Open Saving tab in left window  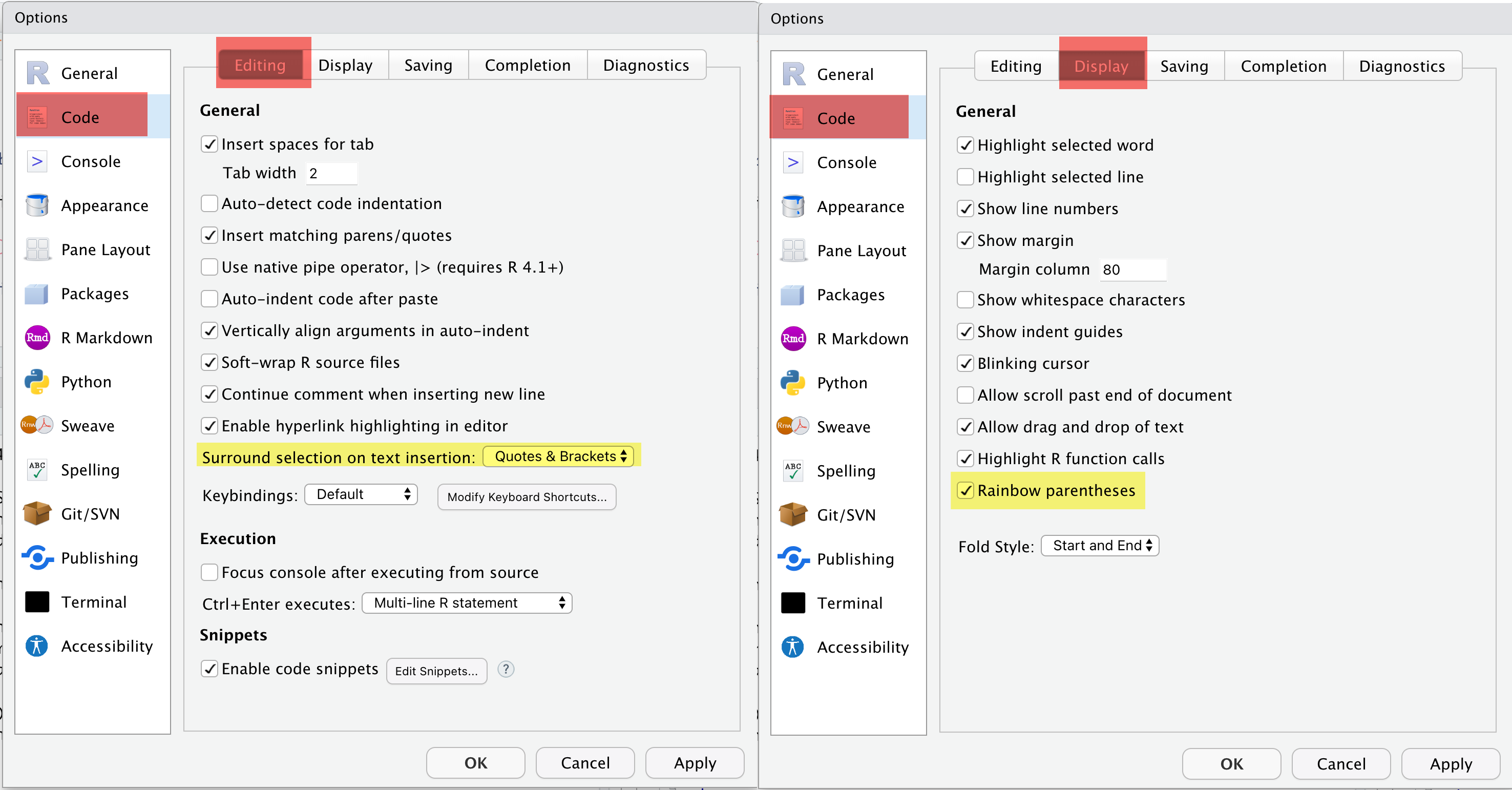[429, 65]
